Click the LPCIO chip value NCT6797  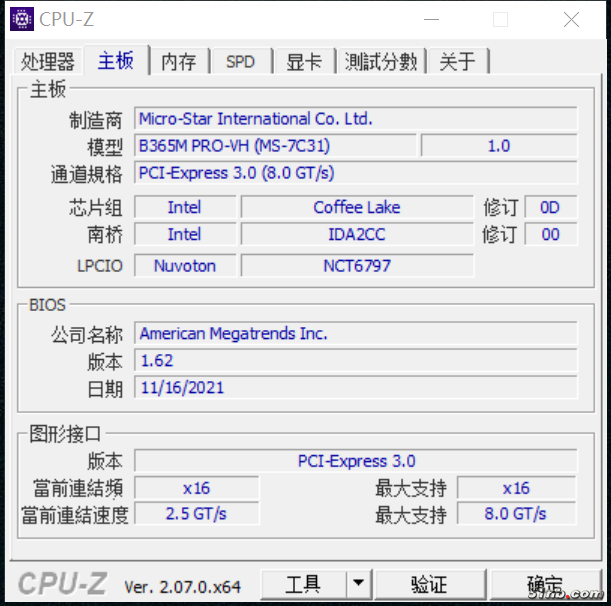click(357, 265)
